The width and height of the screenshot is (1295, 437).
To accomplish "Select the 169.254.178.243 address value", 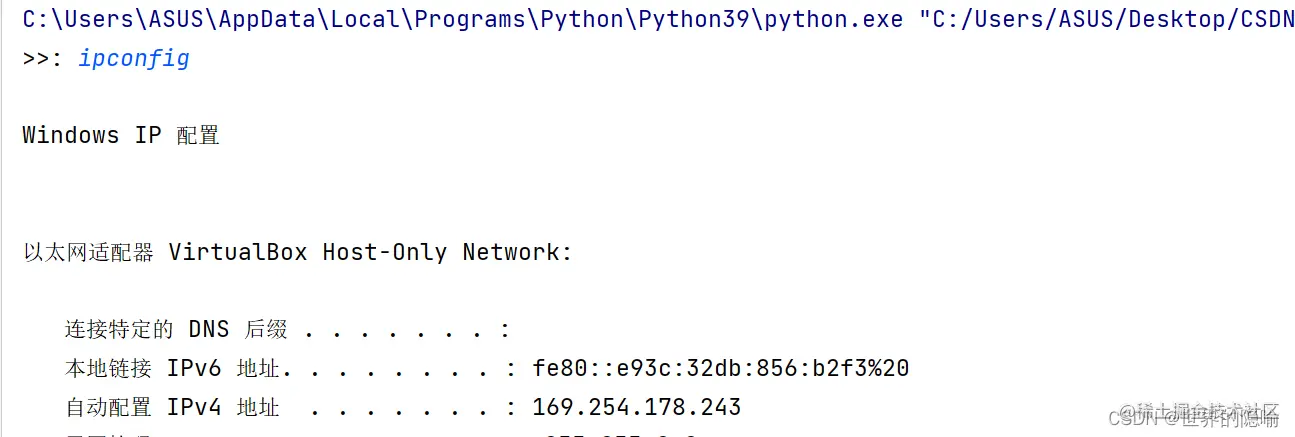I will tap(637, 407).
